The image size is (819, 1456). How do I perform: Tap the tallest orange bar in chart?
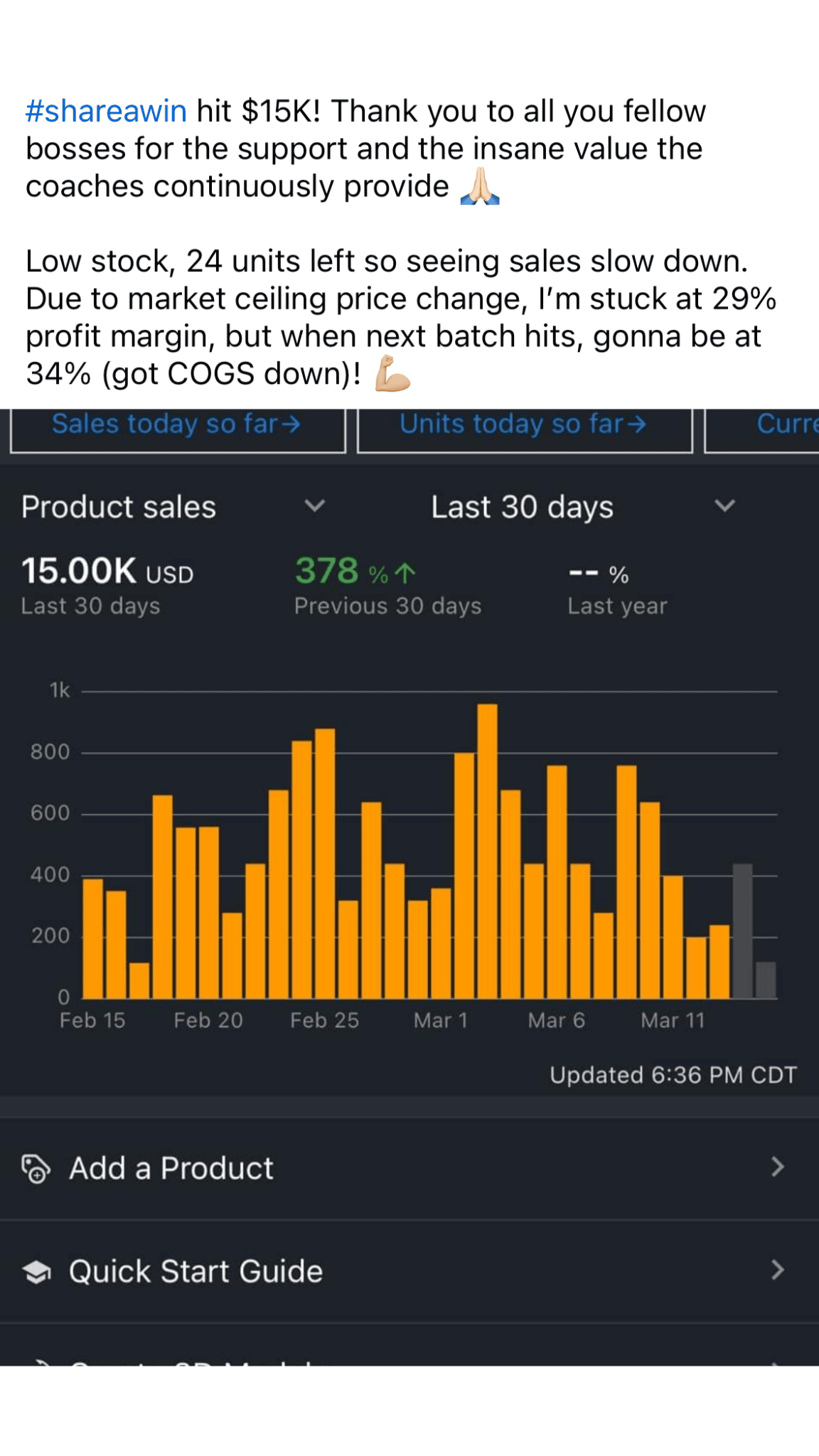click(x=487, y=853)
